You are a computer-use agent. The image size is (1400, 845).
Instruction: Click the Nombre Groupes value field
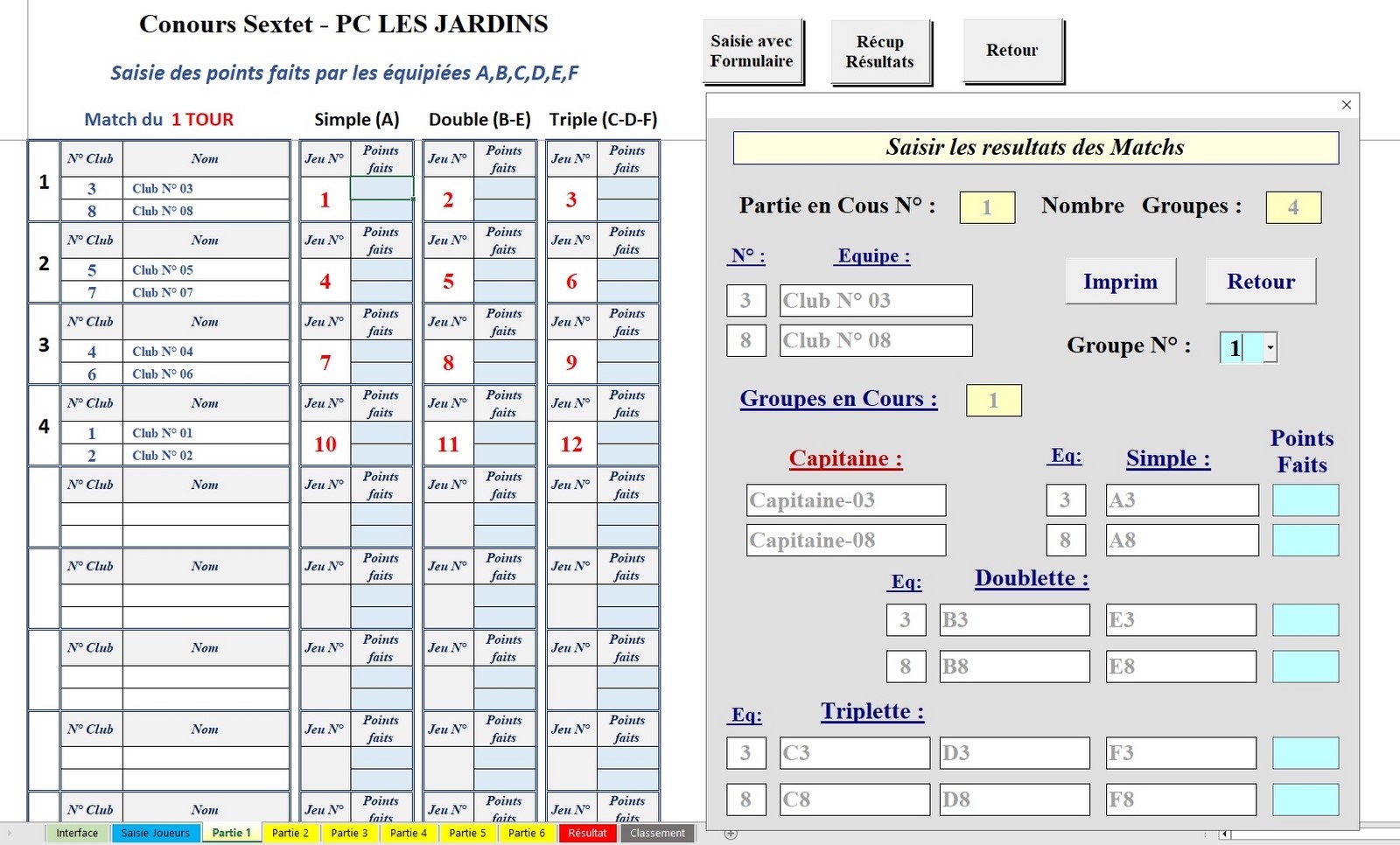[x=1293, y=207]
